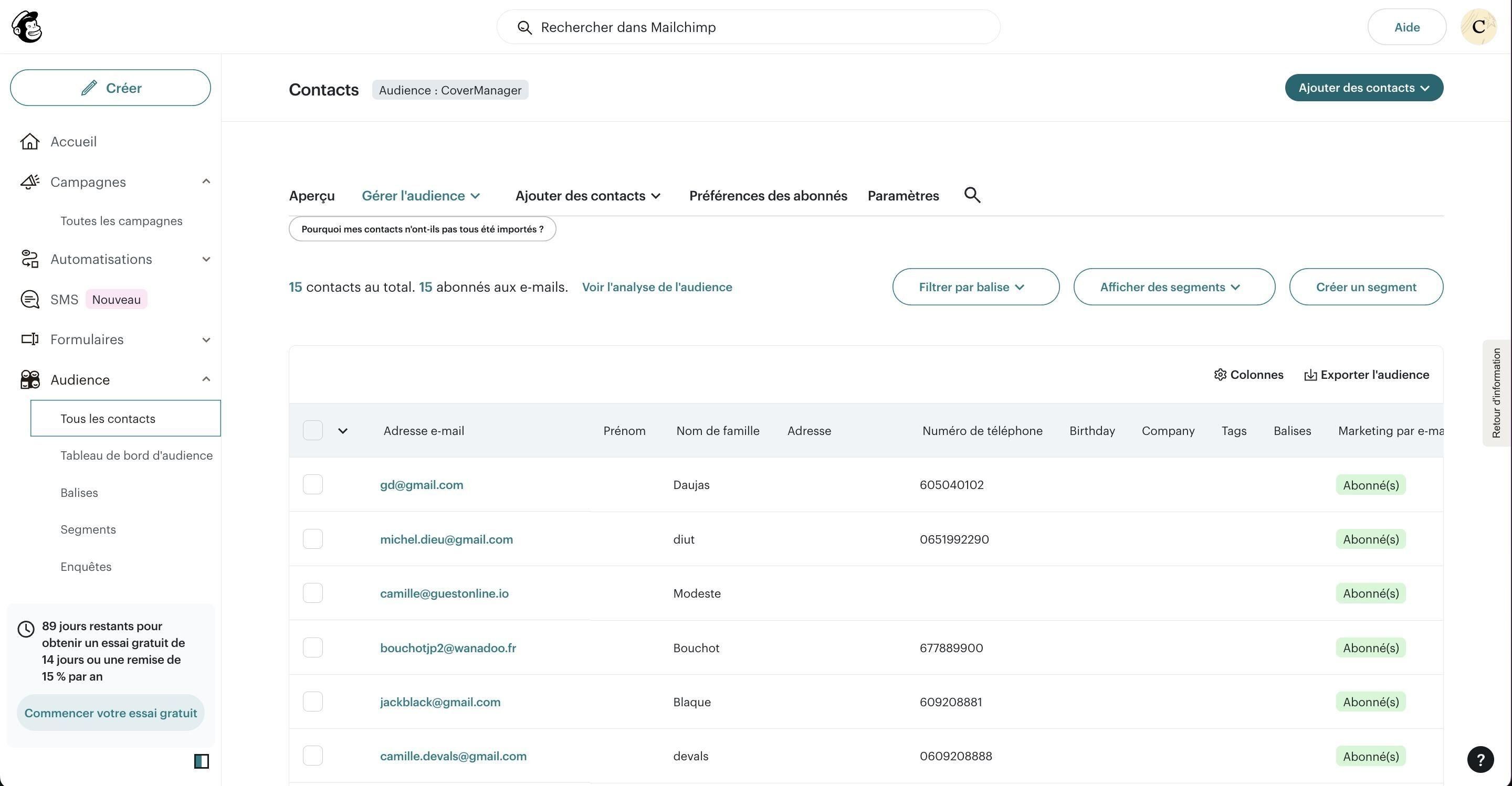
Task: Open the Colonnes gear settings
Action: [1220, 375]
